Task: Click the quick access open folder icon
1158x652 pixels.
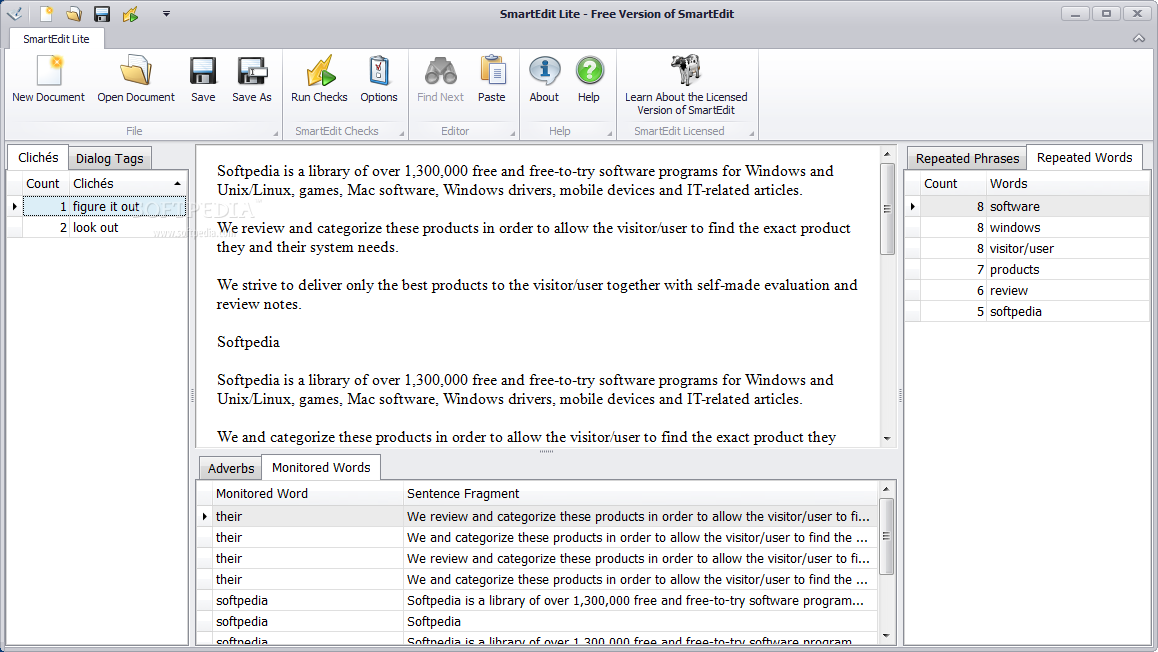Action: (x=74, y=14)
